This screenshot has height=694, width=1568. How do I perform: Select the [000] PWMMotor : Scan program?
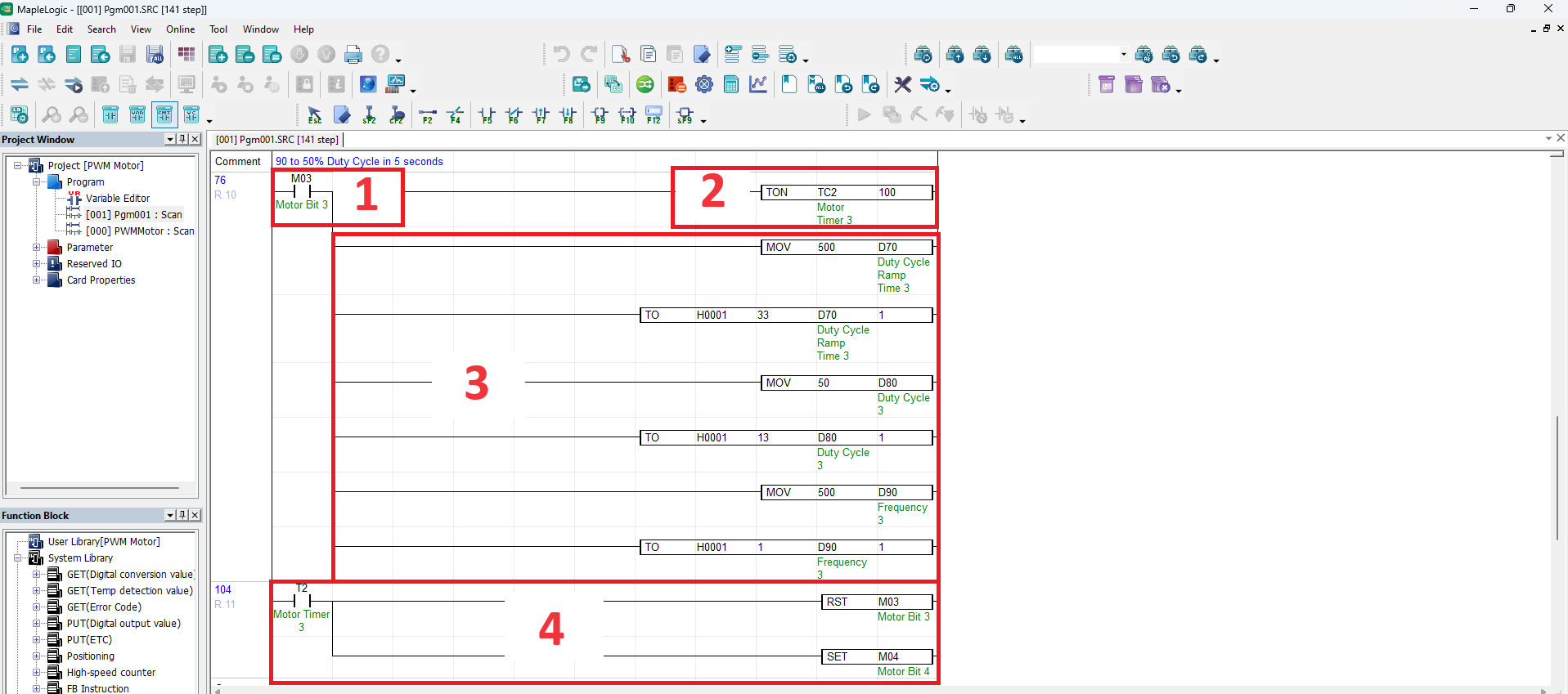coord(139,231)
